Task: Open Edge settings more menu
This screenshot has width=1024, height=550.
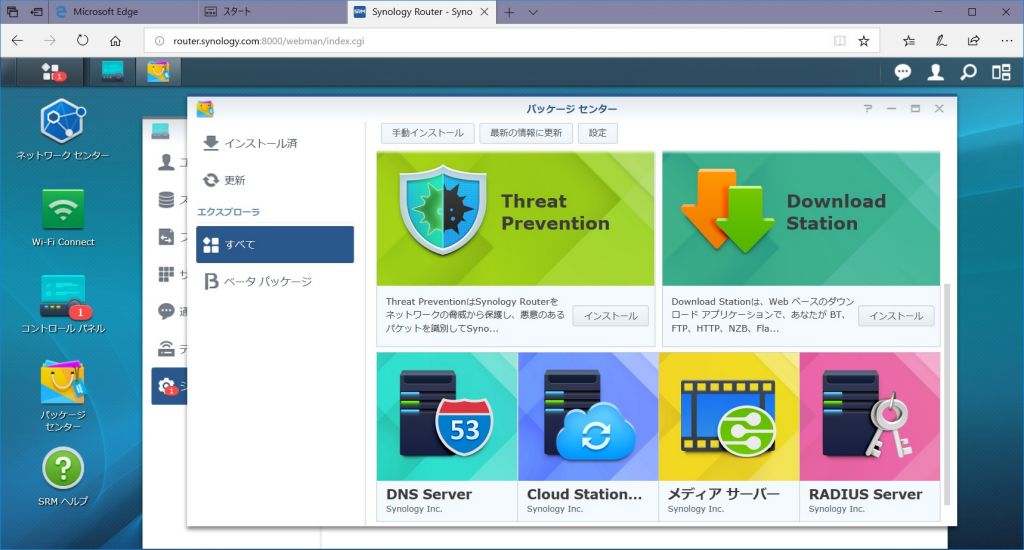Action: [1006, 40]
